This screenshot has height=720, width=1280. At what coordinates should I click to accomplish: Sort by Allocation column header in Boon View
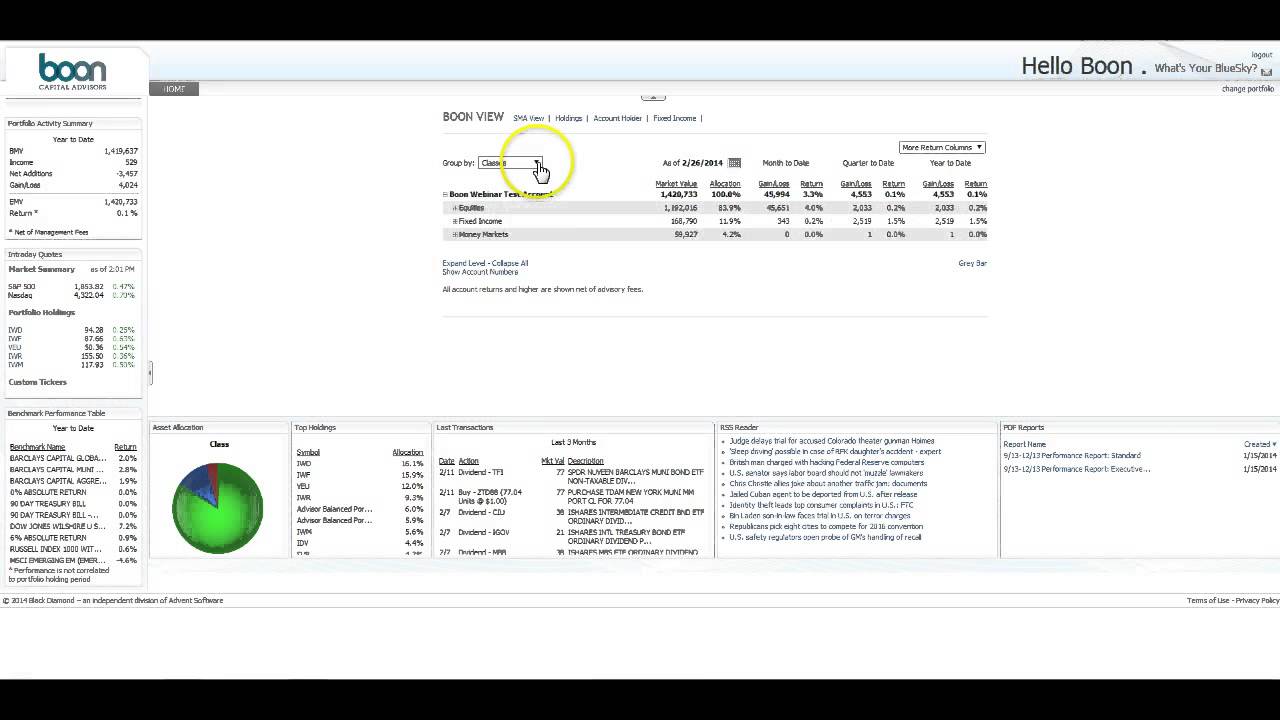click(725, 184)
